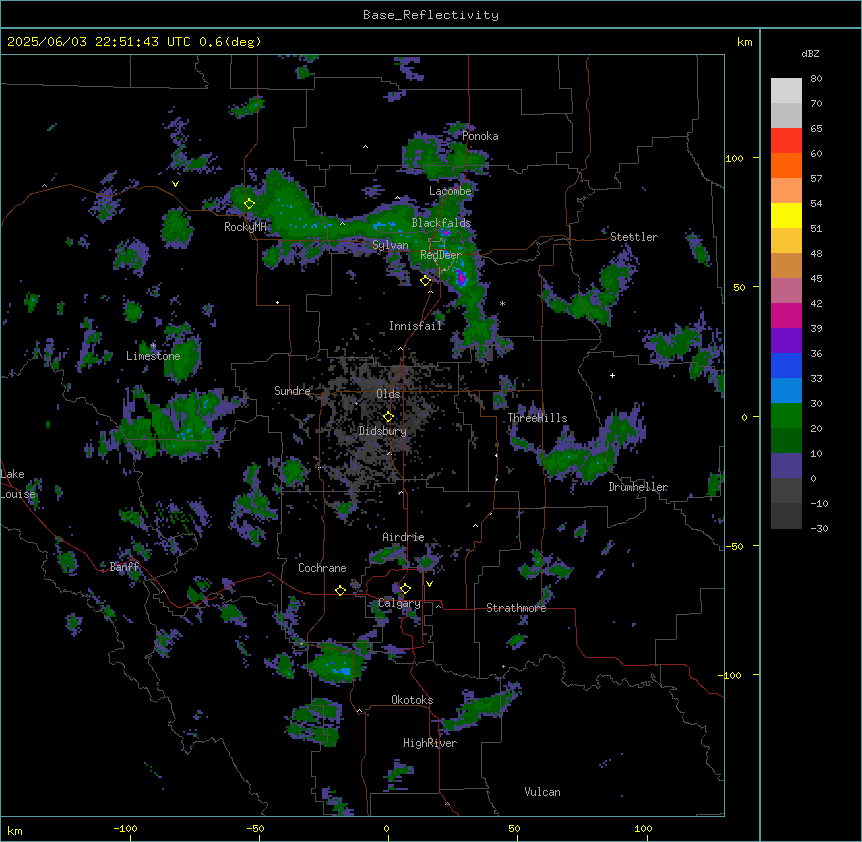Screen dimensions: 862x842
Task: Pick the slate 0-10 dBZ legend swatch
Action: [x=786, y=466]
